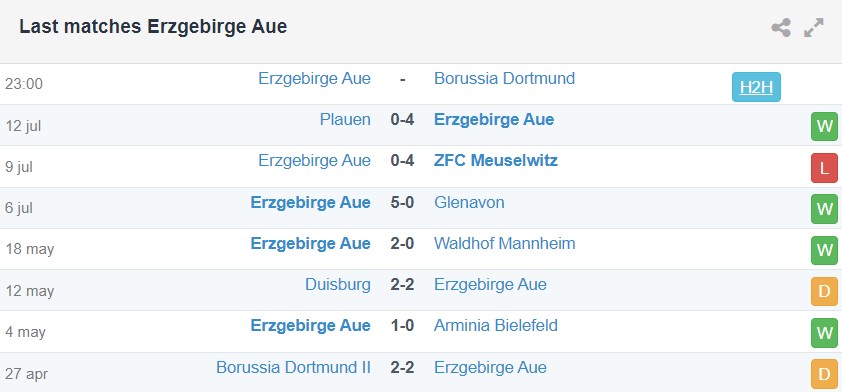Open Glenavon team link
Viewport: 842px width, 392px height.
469,202
